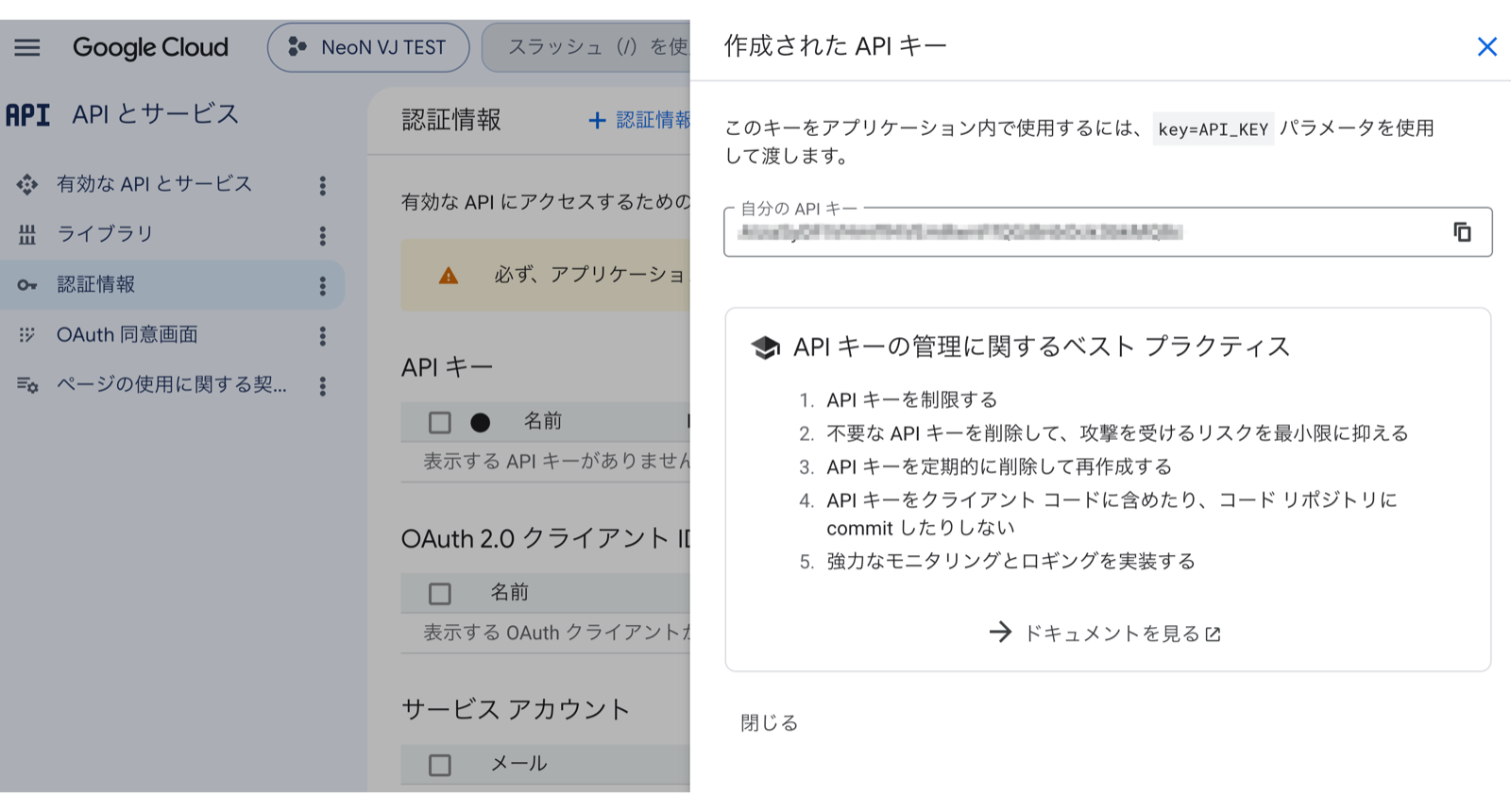Screen dimensions: 1511x812
Task: Open the three-dot menu for OAuth 同意画面
Action: point(323,335)
